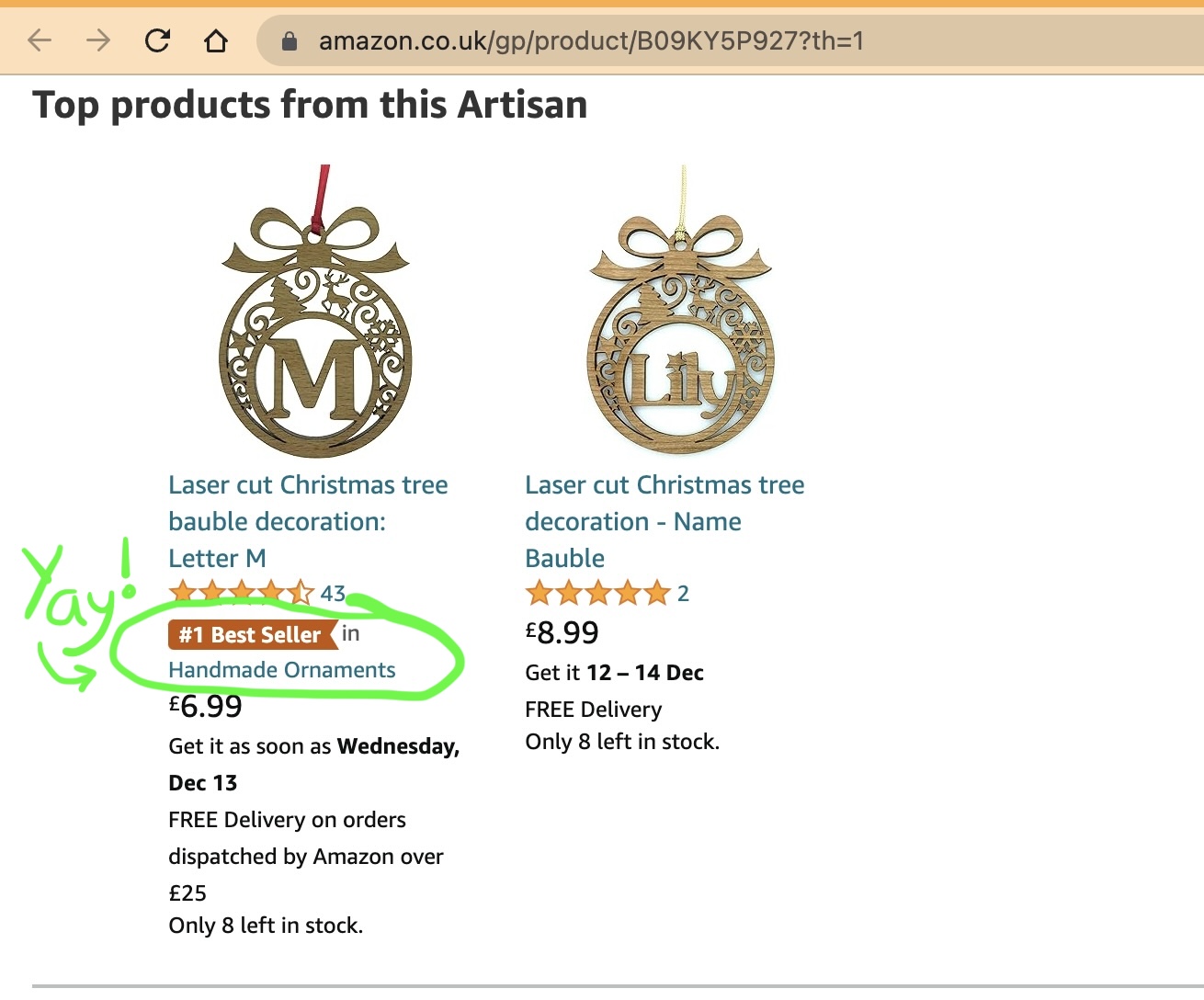Open the browser home page
This screenshot has width=1204, height=1000.
(x=215, y=40)
